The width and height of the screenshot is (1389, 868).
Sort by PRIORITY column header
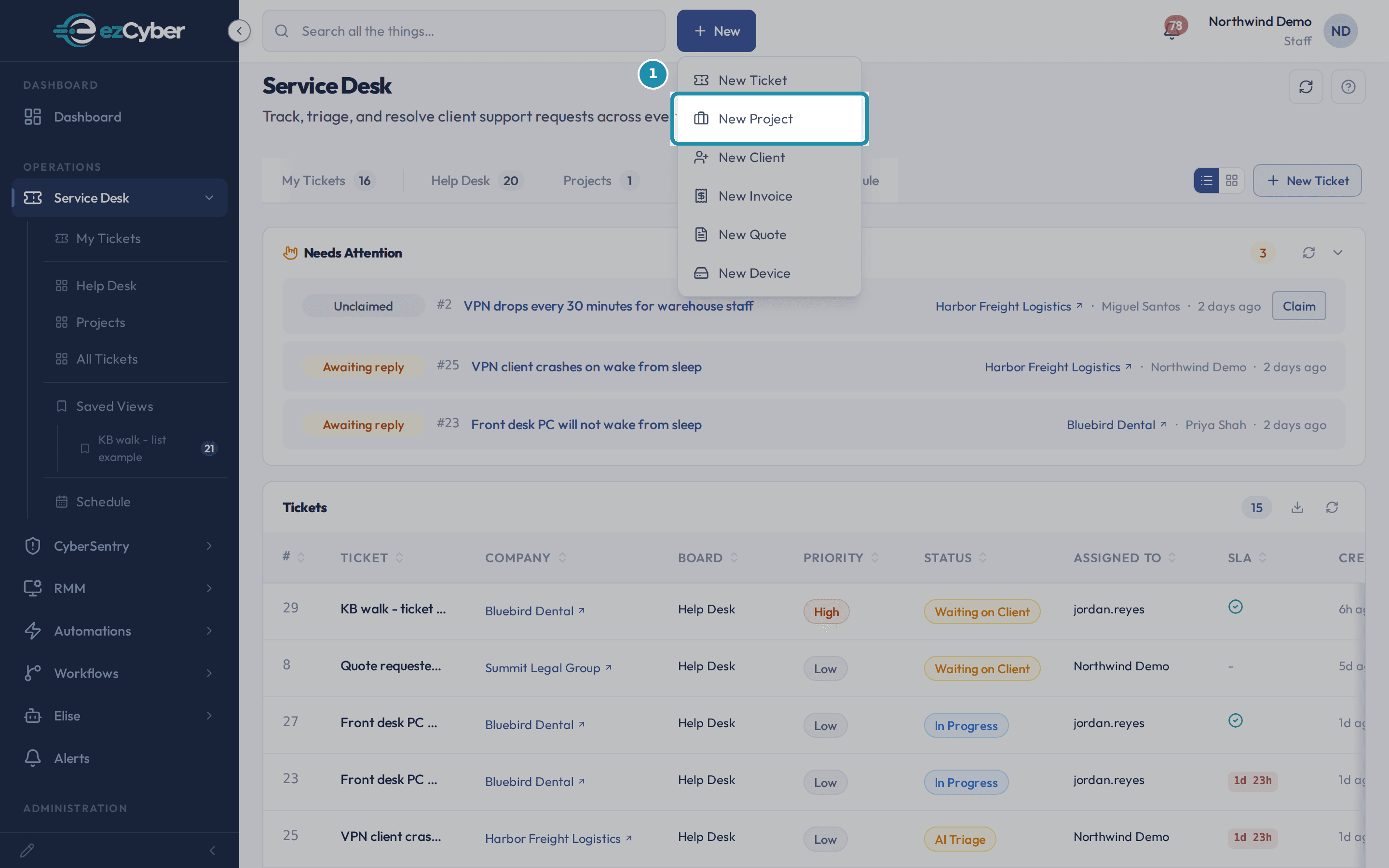tap(841, 557)
